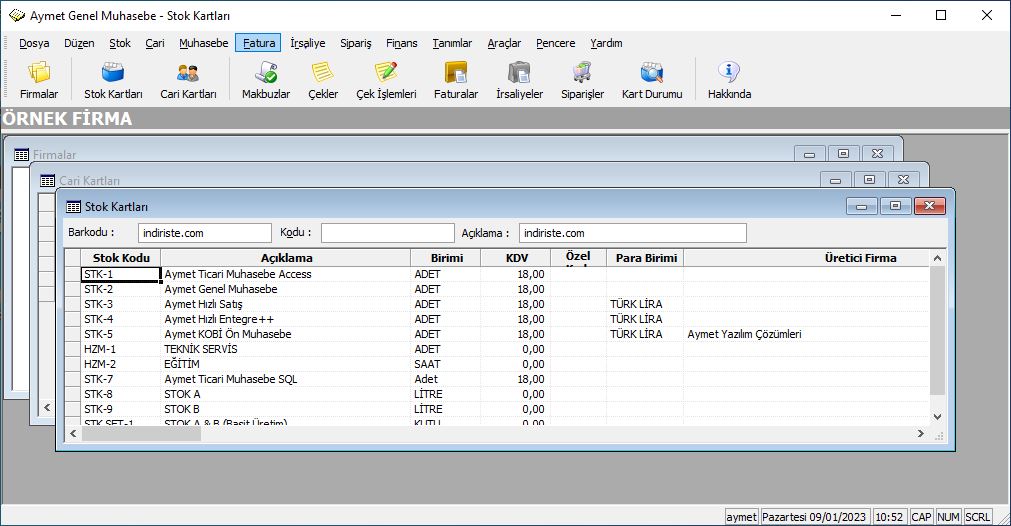Click the Stok Kartları window table icon

pyautogui.click(x=74, y=207)
